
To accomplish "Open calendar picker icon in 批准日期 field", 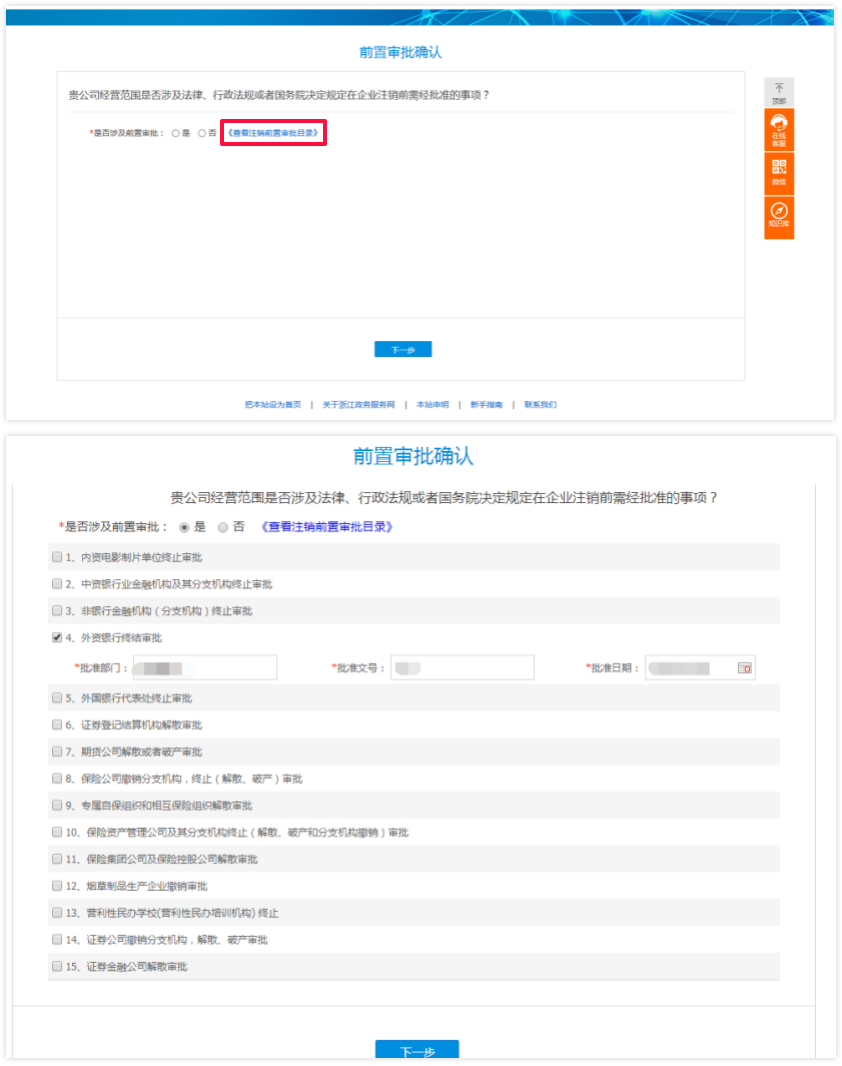I will (x=744, y=668).
